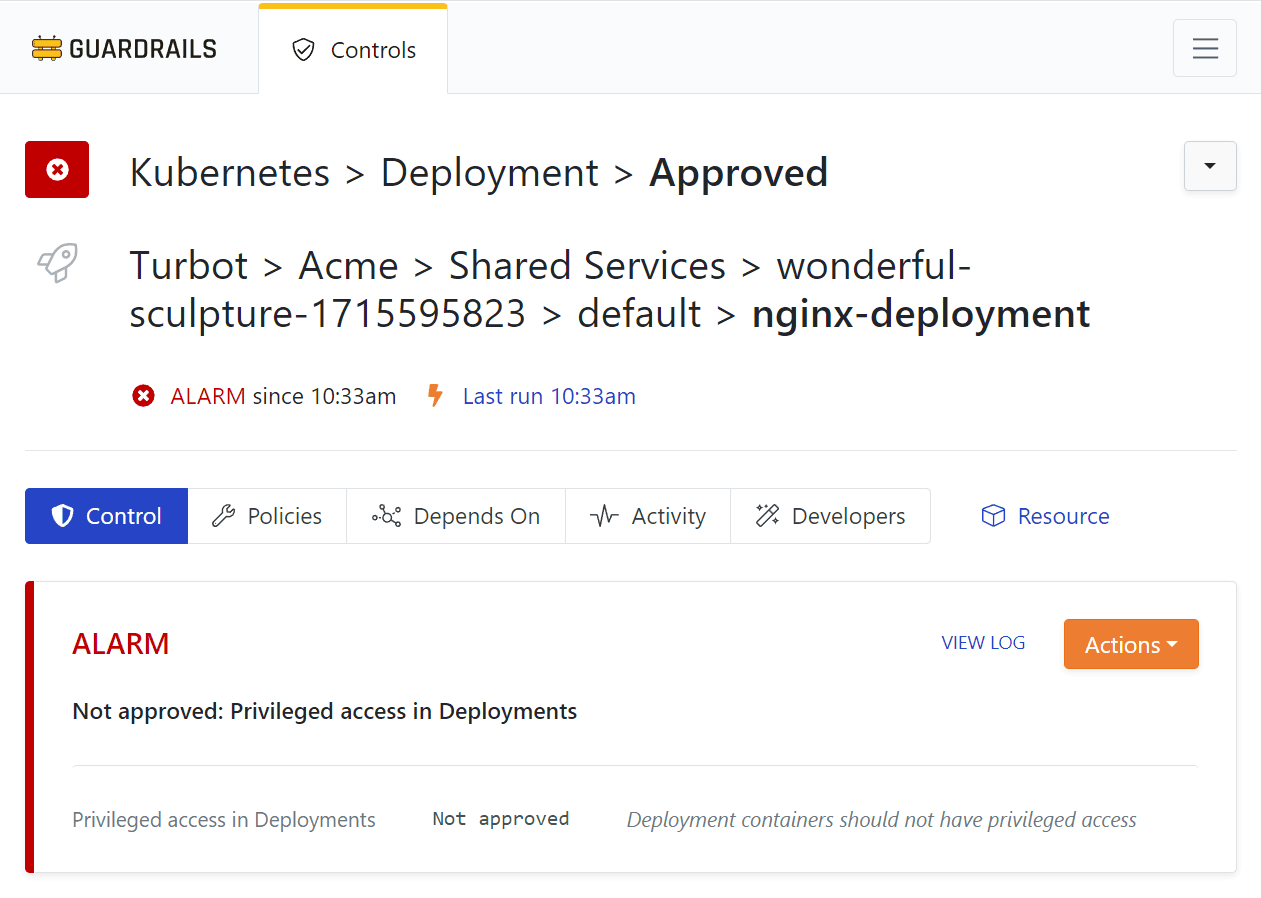Image resolution: width=1261 pixels, height=898 pixels.
Task: Click the lightning bolt icon beside Last run
Action: point(435,396)
